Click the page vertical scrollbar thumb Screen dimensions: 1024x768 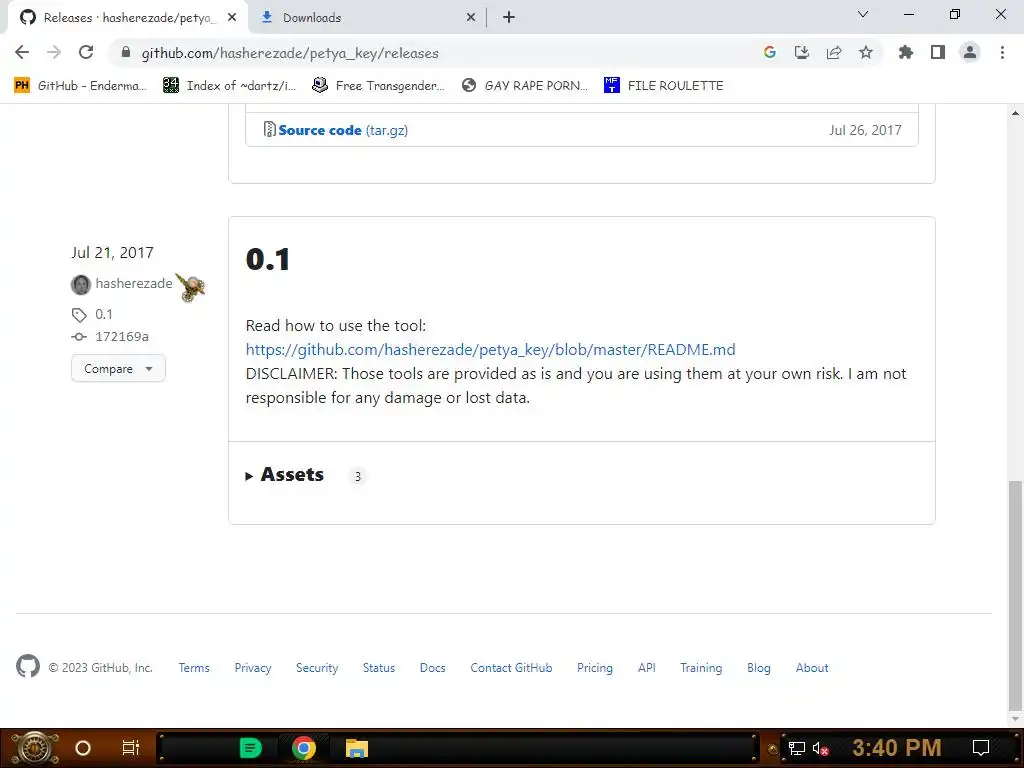[x=1015, y=594]
